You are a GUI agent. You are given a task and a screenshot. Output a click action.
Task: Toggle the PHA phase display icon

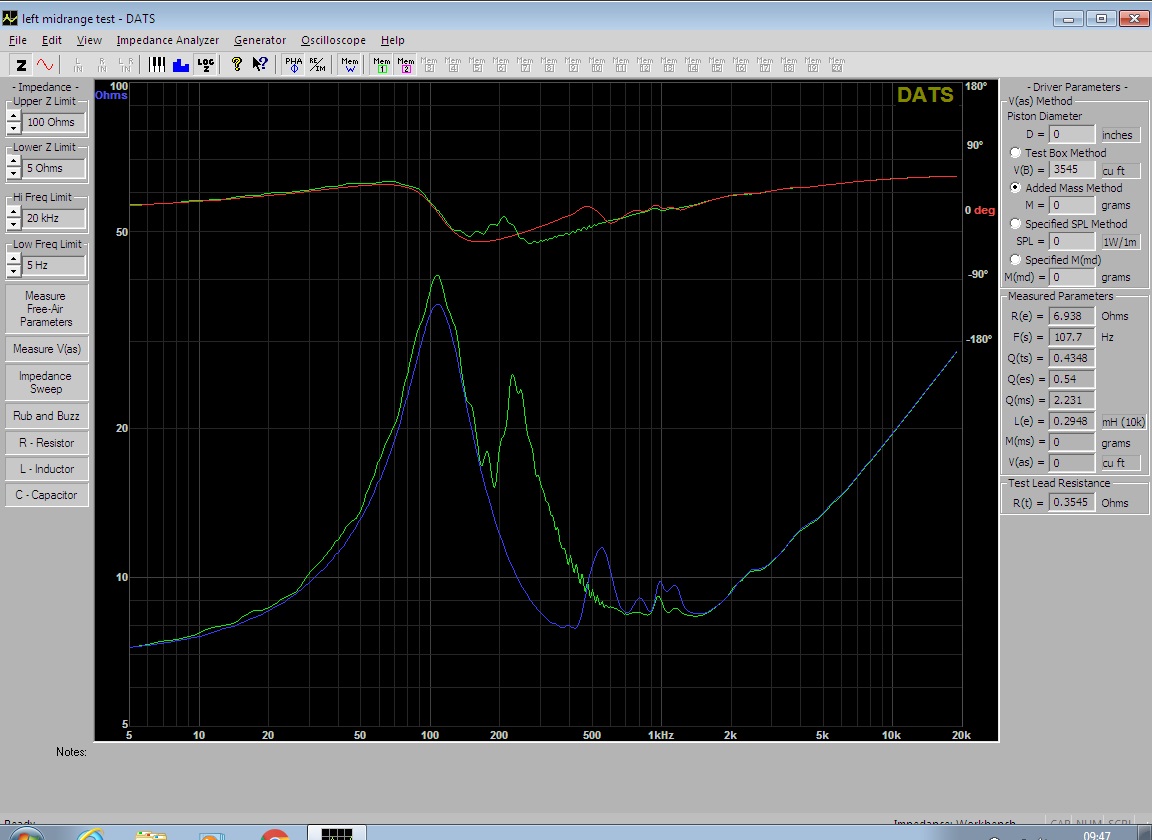[293, 65]
